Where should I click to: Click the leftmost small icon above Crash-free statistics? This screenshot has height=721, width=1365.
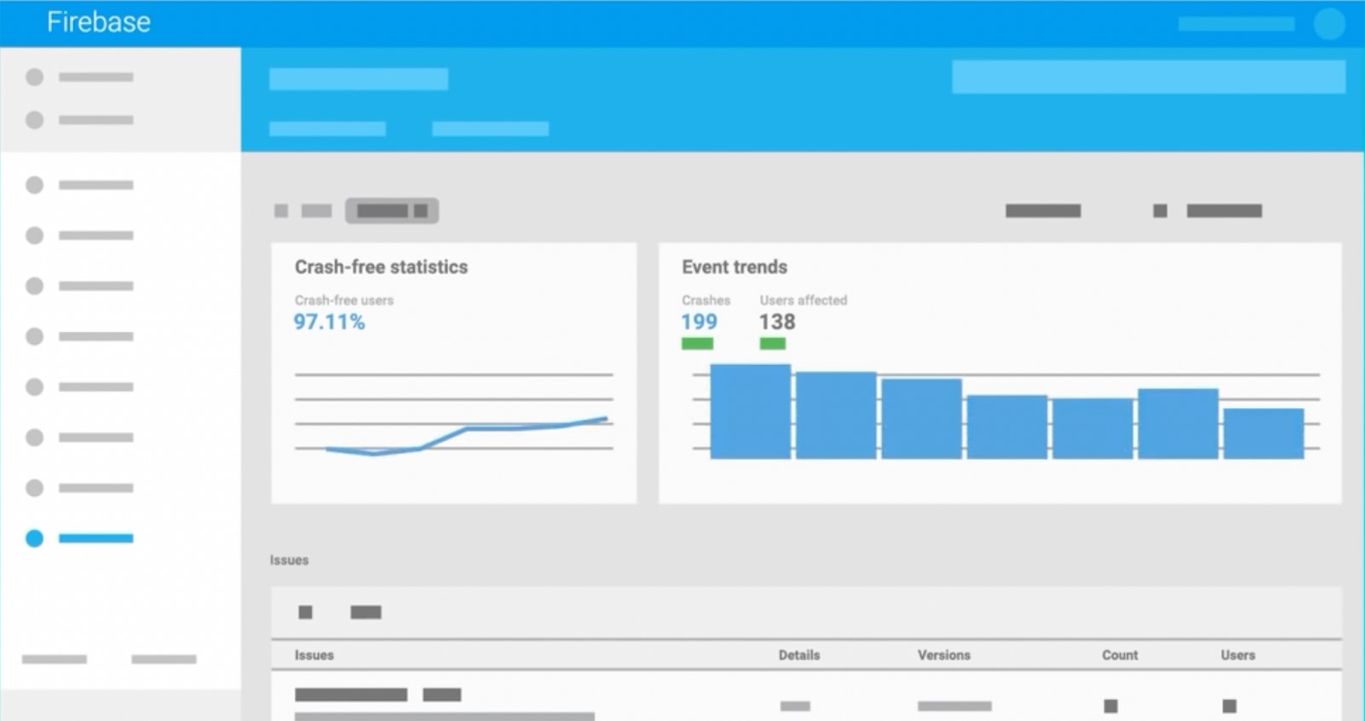tap(280, 211)
